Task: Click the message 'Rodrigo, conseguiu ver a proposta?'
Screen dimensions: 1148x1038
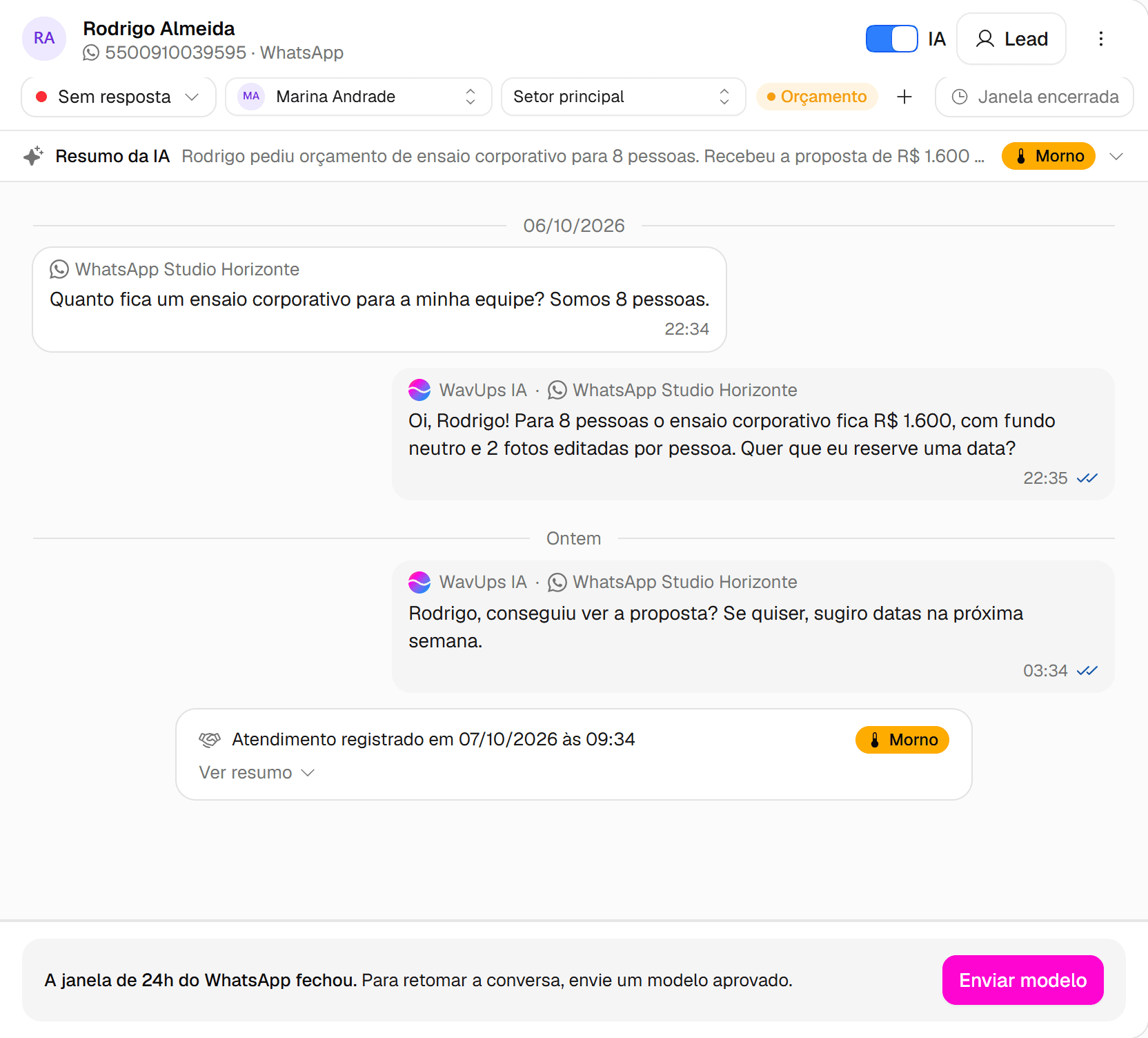Action: coord(753,627)
